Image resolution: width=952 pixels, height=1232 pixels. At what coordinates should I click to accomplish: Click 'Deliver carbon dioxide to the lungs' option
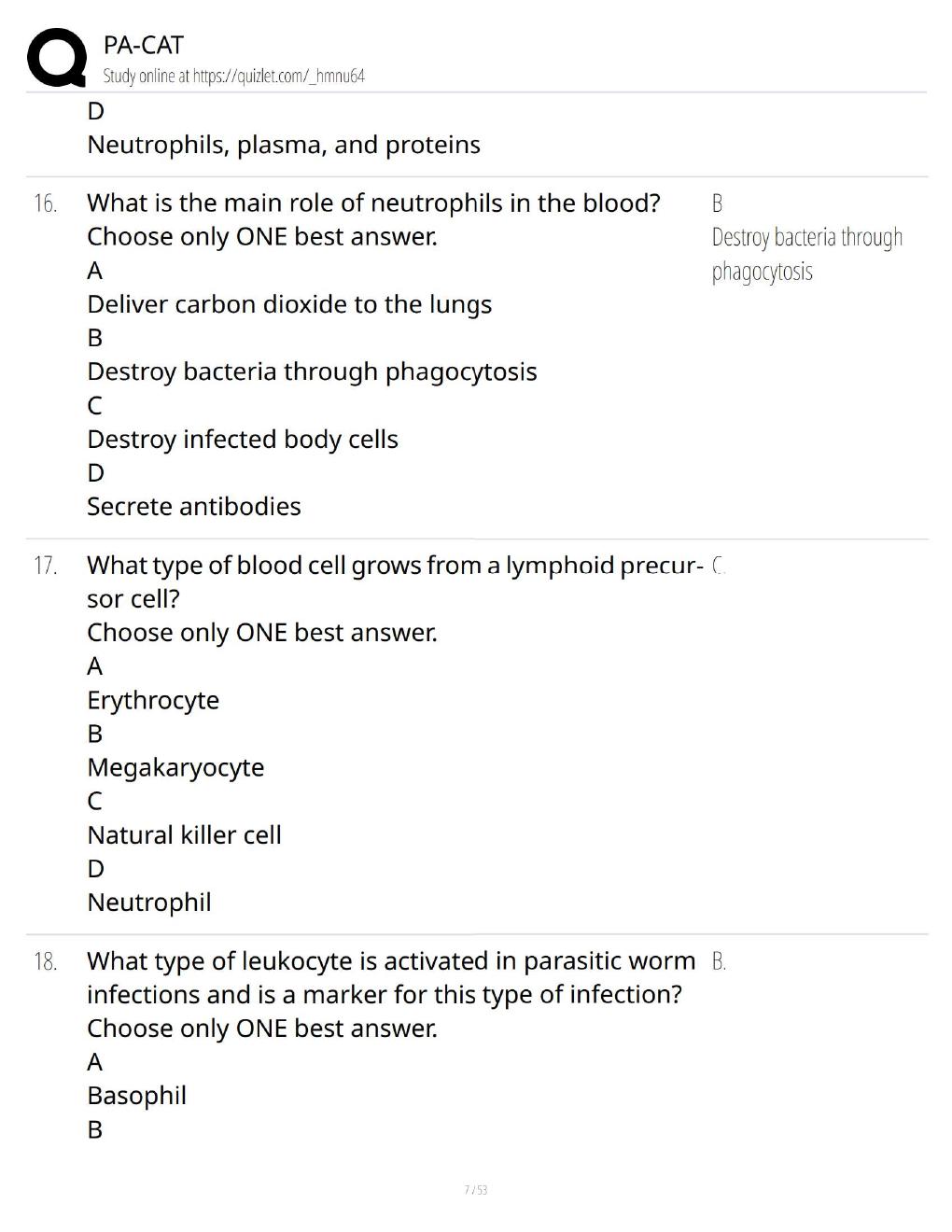coord(289,305)
